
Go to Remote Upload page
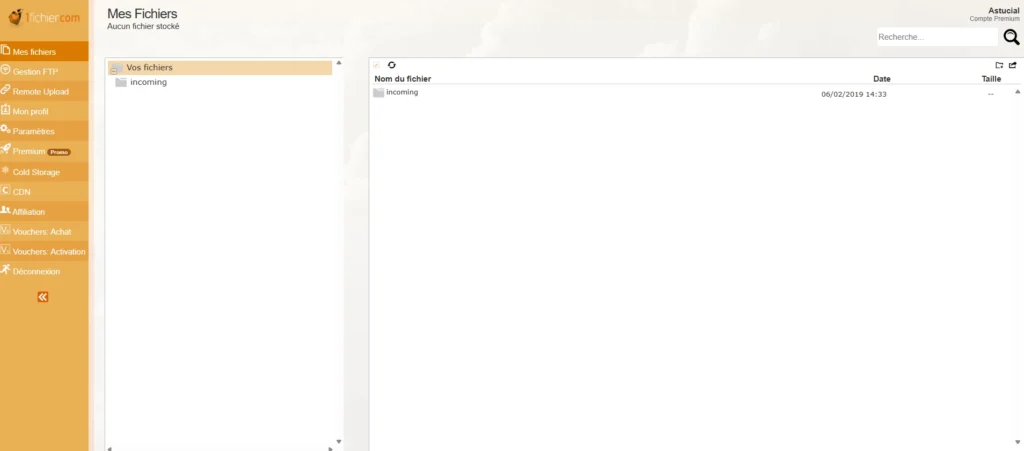tap(44, 91)
